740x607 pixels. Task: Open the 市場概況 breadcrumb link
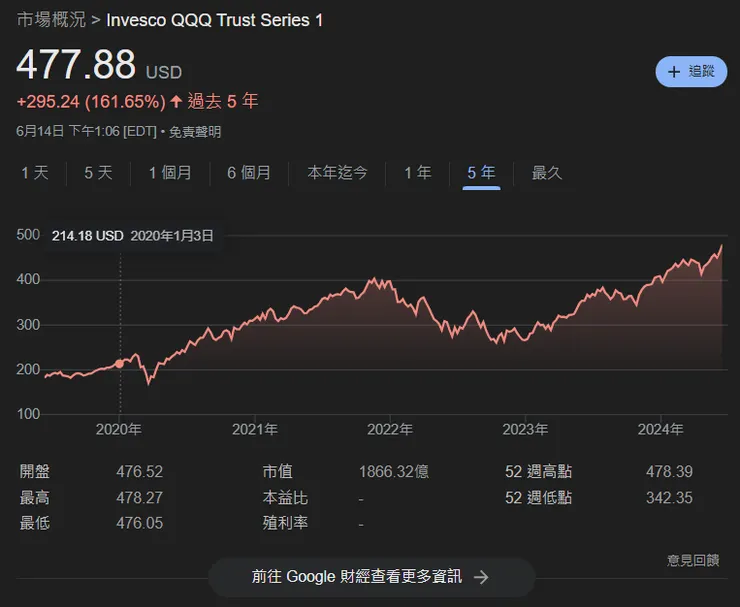click(51, 20)
